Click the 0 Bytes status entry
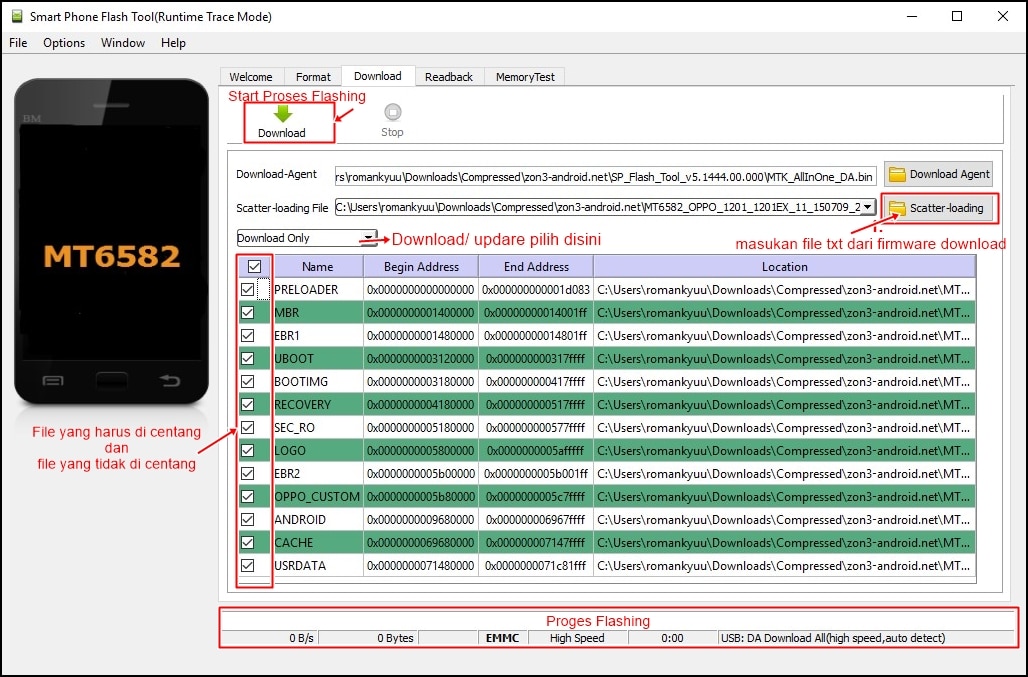 [395, 638]
